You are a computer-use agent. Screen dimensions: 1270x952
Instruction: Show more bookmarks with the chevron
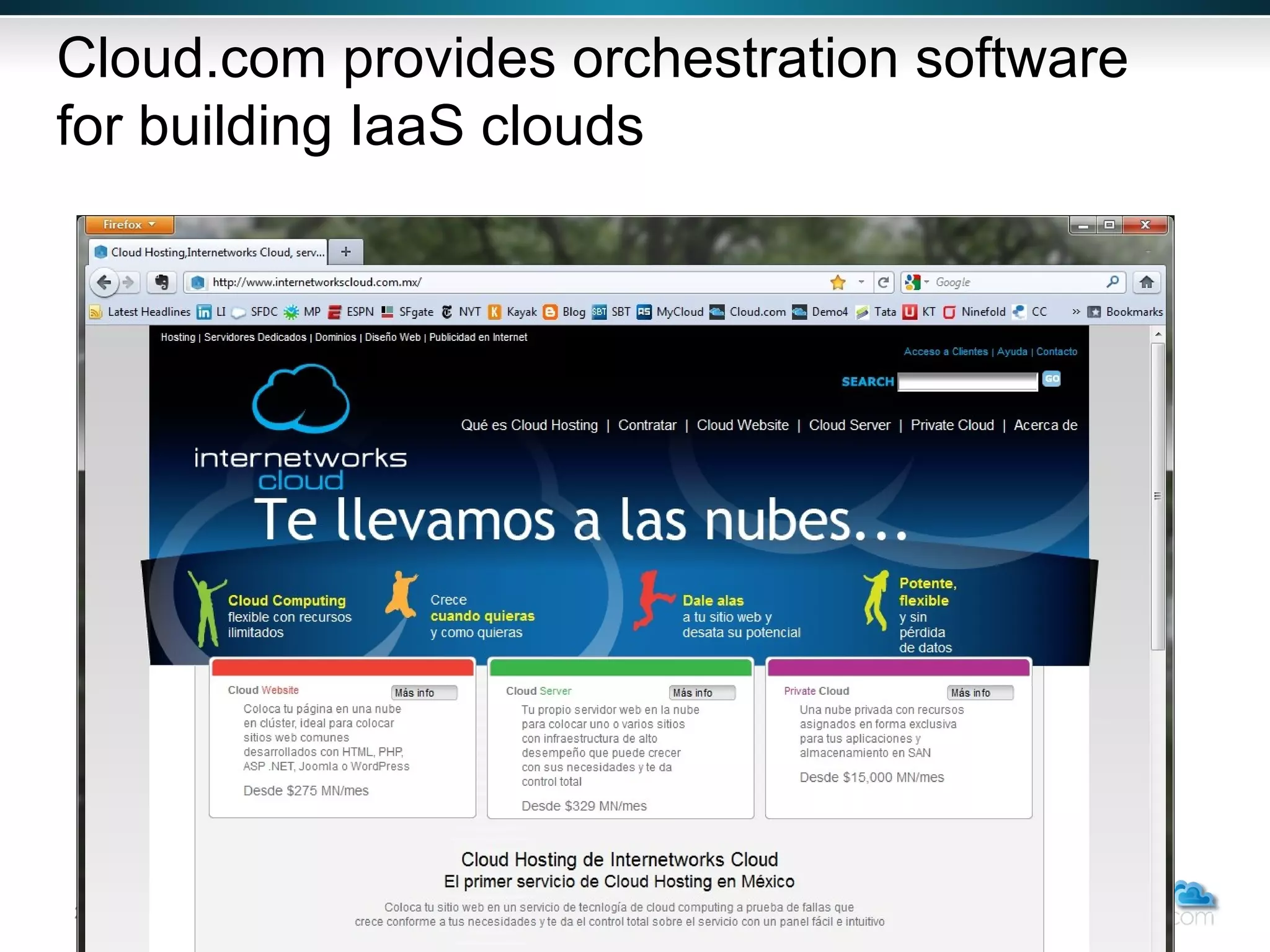click(1076, 312)
